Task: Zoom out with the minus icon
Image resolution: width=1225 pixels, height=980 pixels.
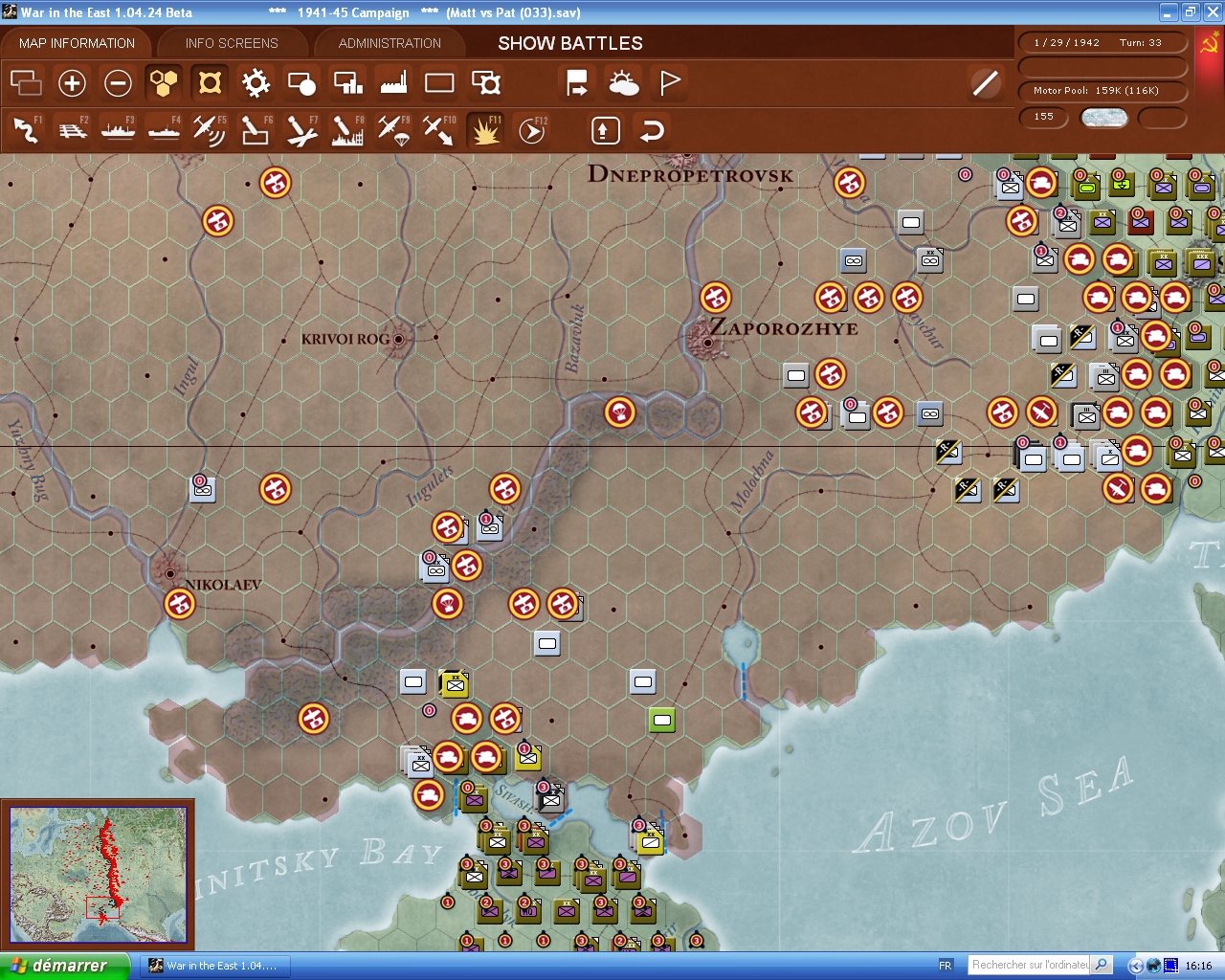Action: point(118,83)
